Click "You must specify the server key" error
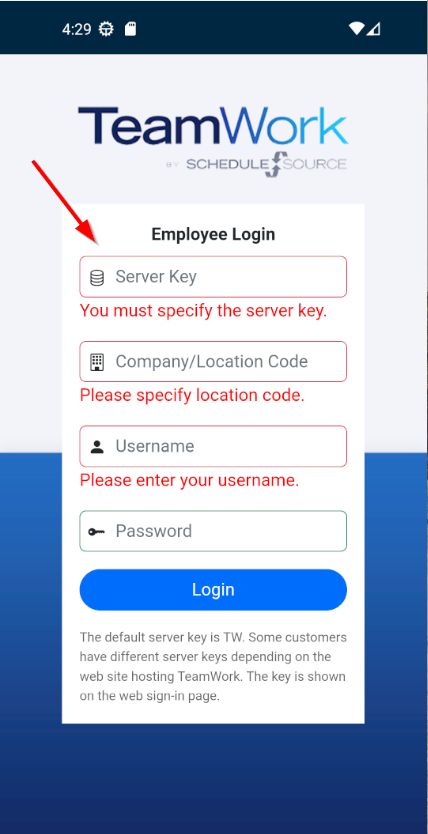Screen dimensions: 428x834 (x=203, y=311)
